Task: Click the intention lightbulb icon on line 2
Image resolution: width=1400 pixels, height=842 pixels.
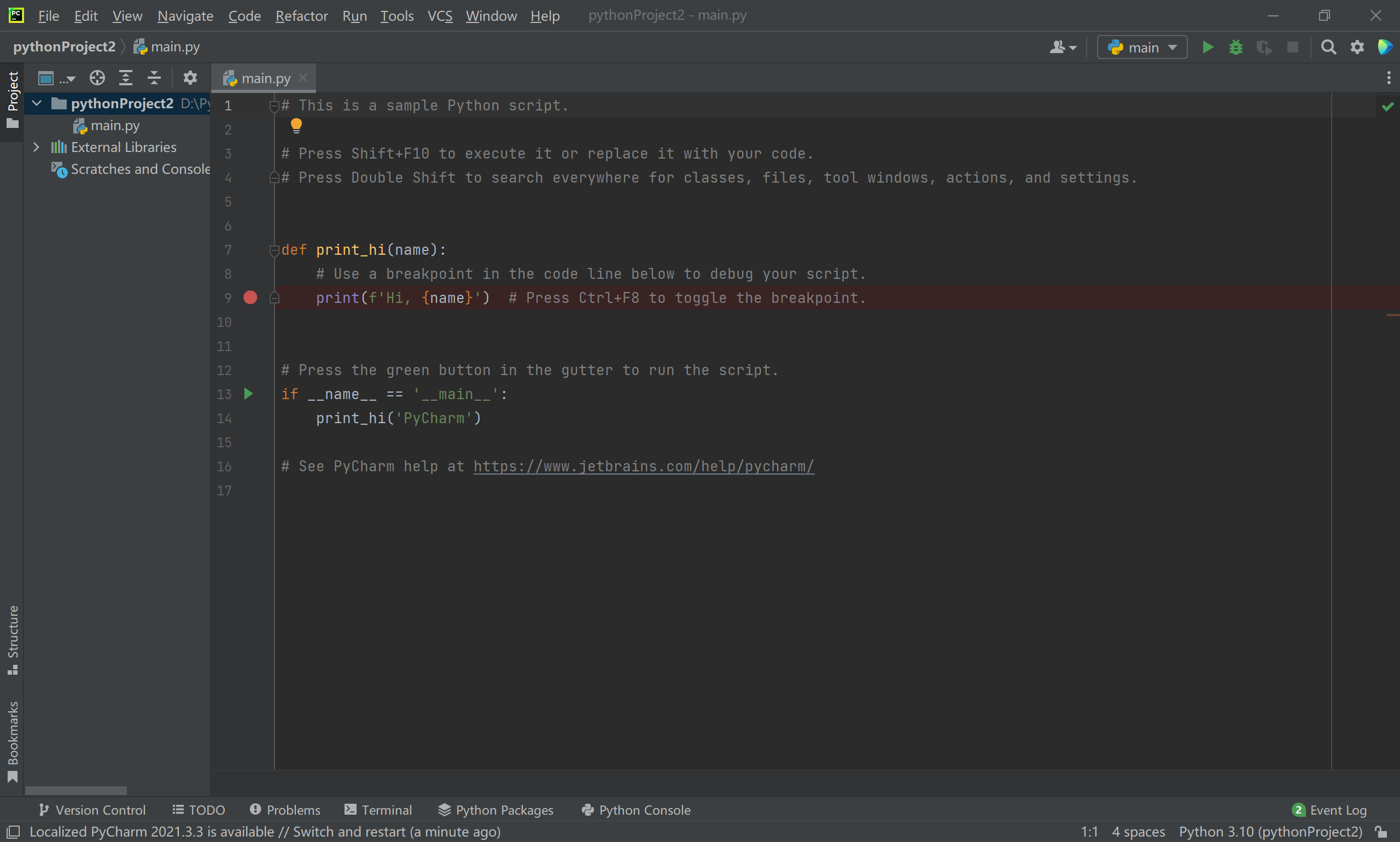Action: [296, 125]
